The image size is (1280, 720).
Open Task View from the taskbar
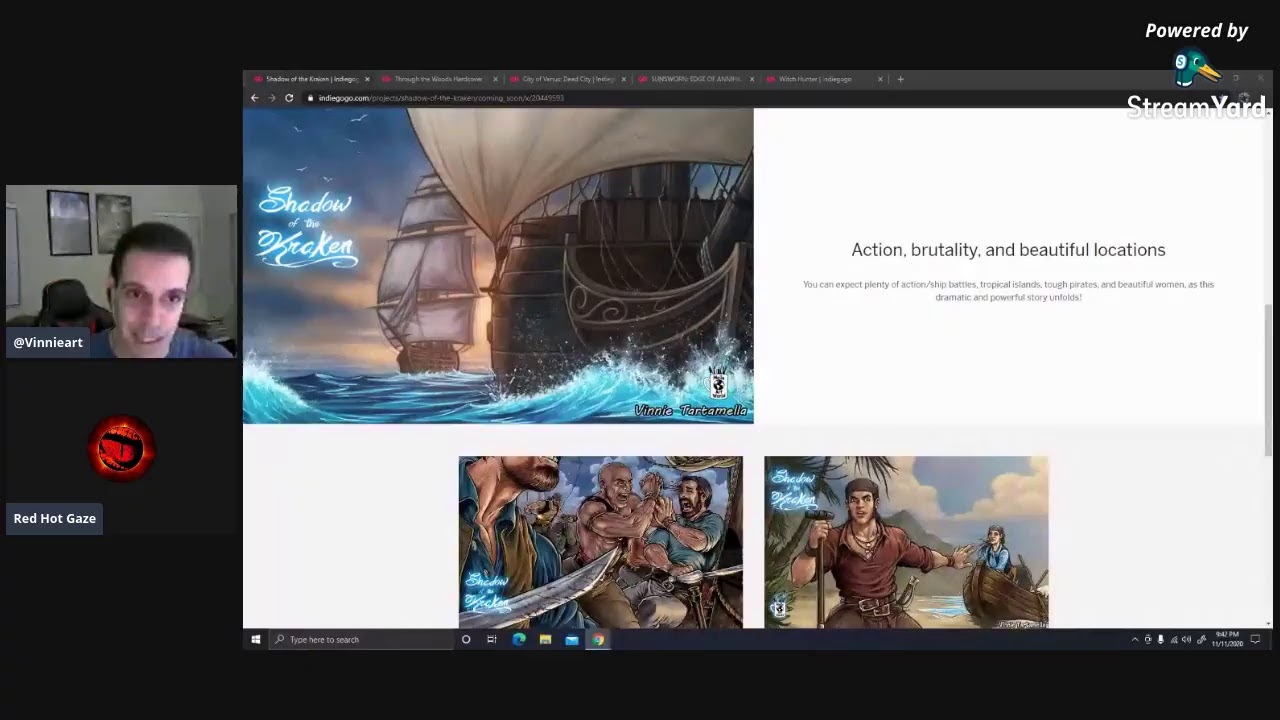point(492,639)
